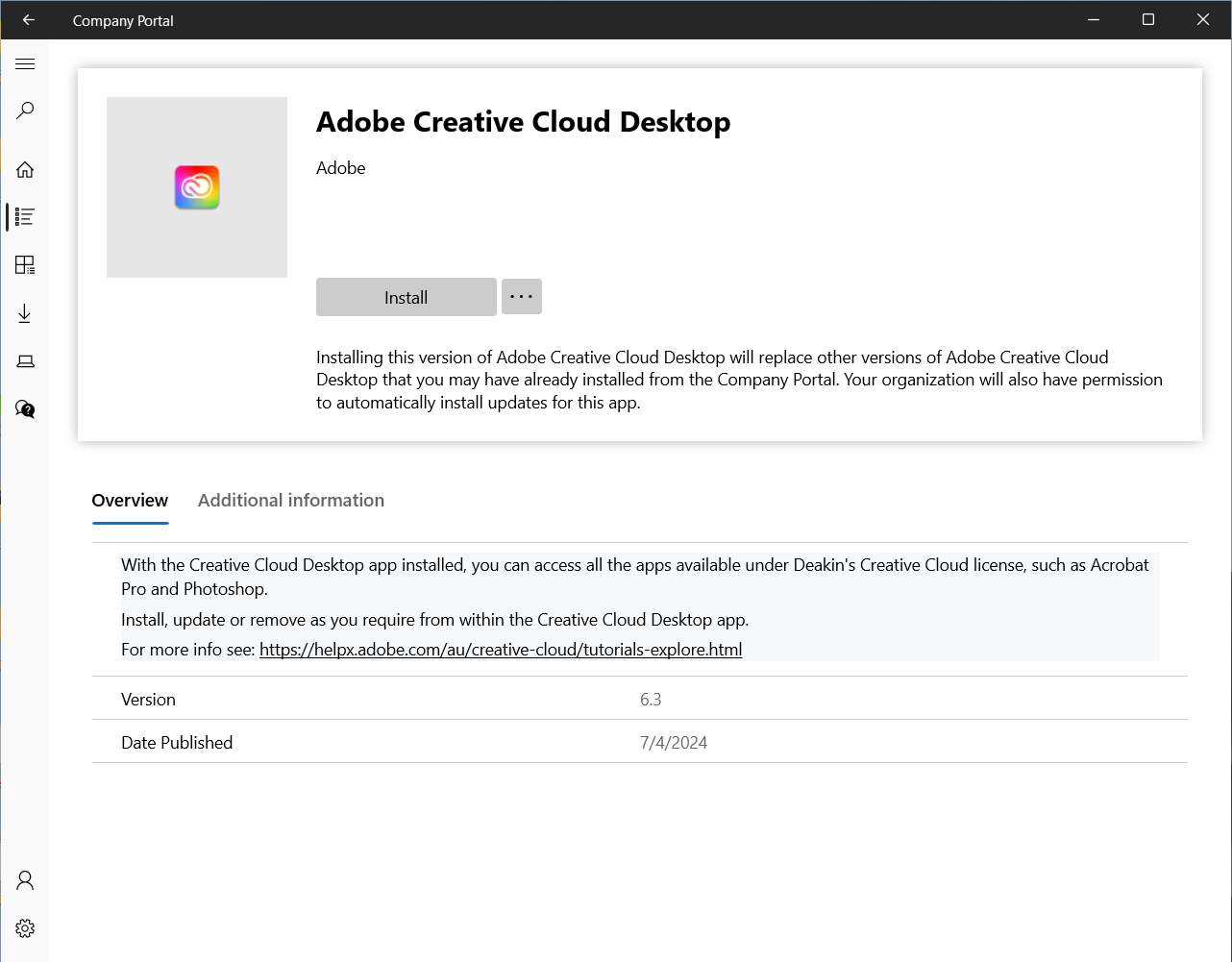Open the hamburger navigation menu
The width and height of the screenshot is (1232, 962).
(25, 64)
